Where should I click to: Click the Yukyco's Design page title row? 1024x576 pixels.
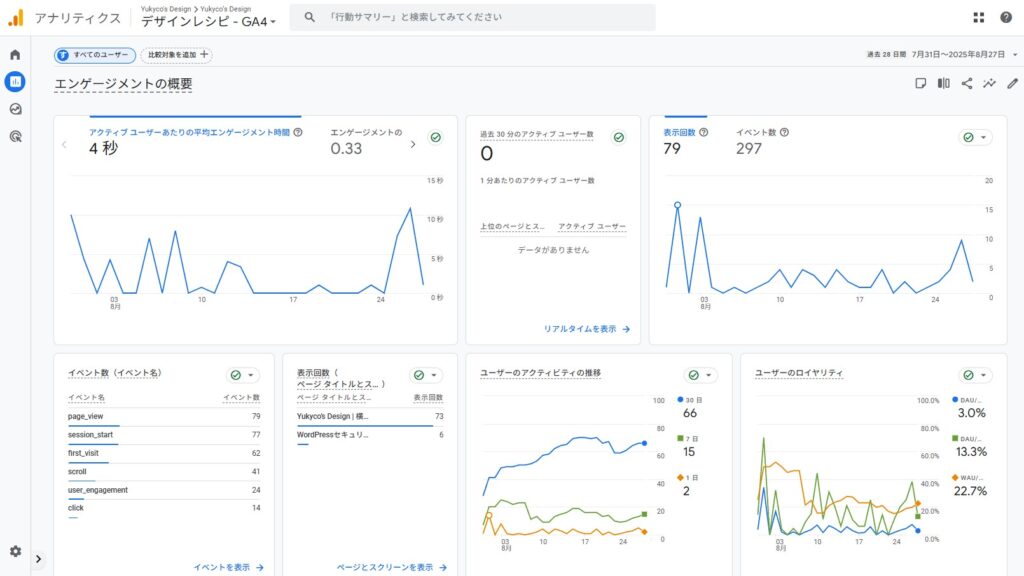click(x=370, y=417)
